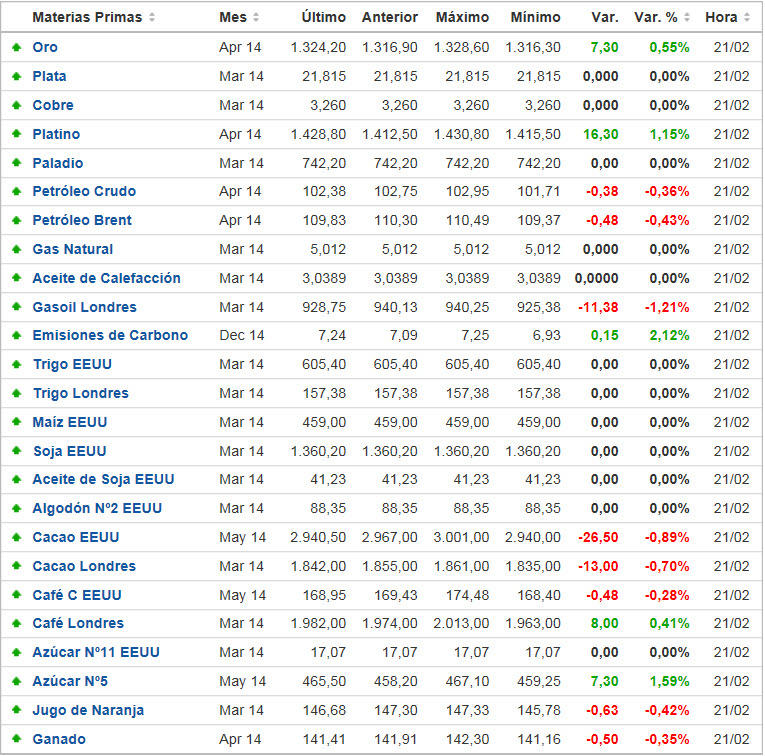Sort table by Materias Primas column
Image resolution: width=765 pixels, height=756 pixels.
click(93, 18)
